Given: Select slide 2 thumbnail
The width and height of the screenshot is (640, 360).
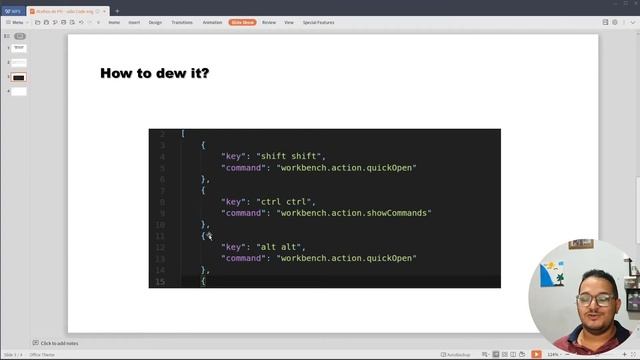Looking at the screenshot, I should point(19,63).
